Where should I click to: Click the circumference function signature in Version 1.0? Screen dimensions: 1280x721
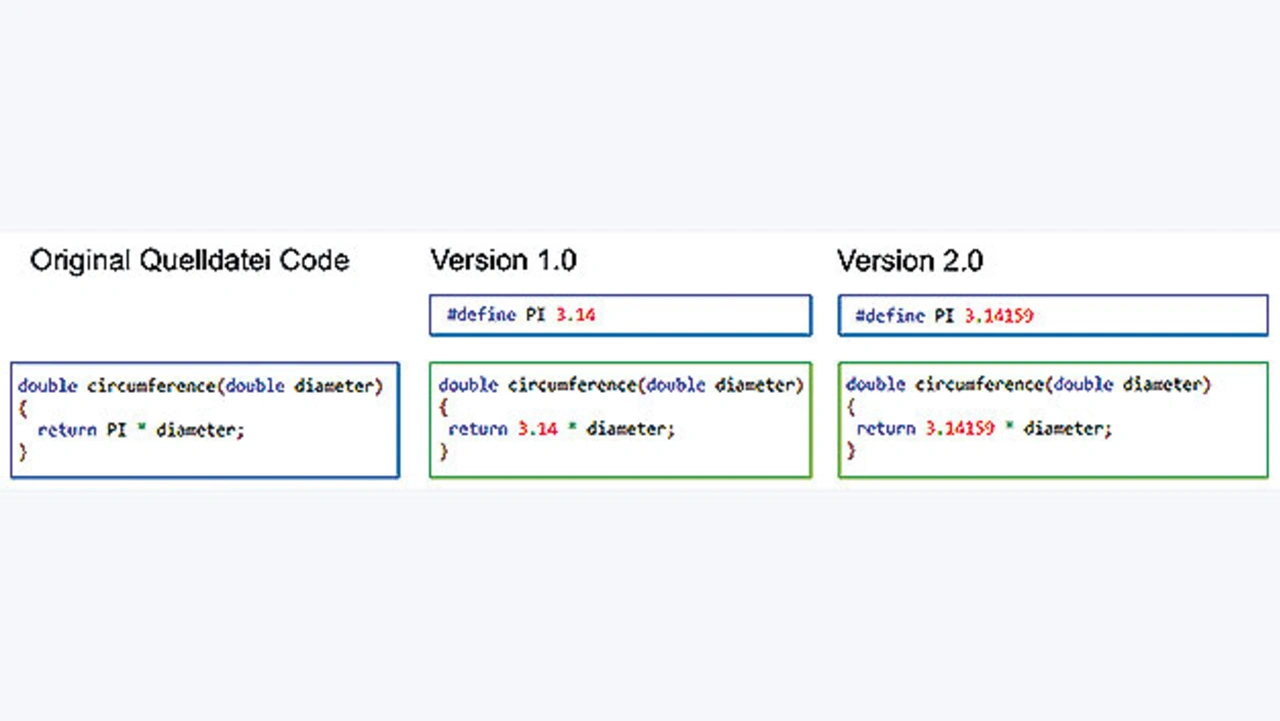621,385
